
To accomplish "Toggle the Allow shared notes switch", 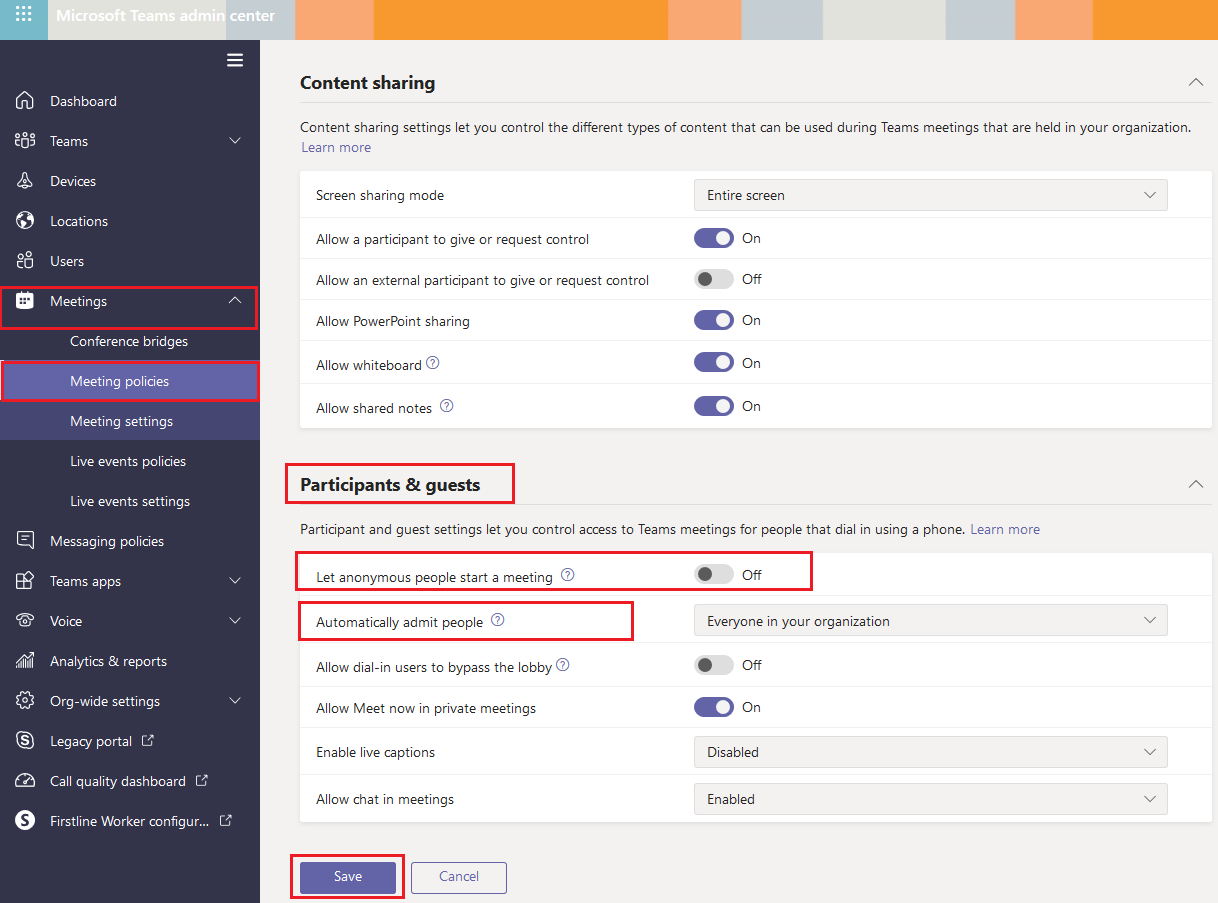I will pos(714,406).
